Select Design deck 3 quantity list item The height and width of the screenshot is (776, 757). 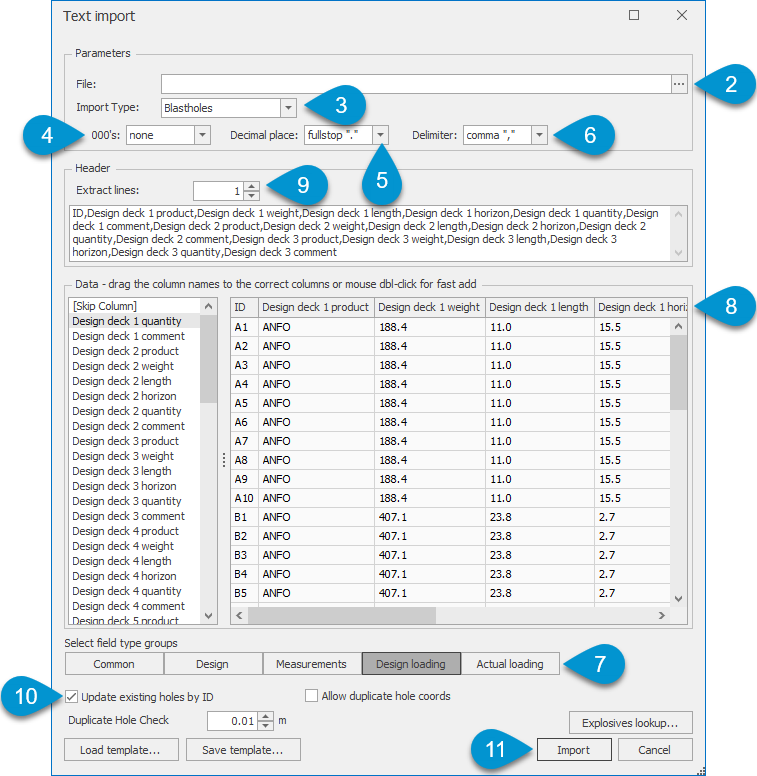click(x=134, y=501)
